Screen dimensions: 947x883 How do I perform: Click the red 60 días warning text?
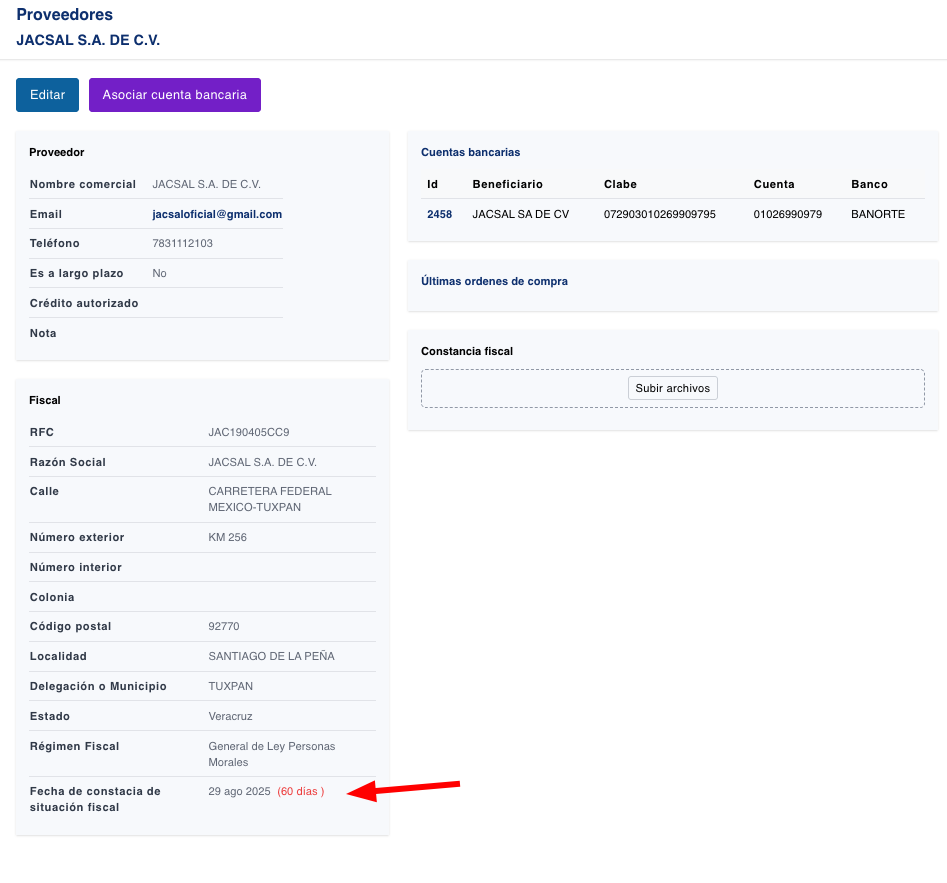coord(300,791)
